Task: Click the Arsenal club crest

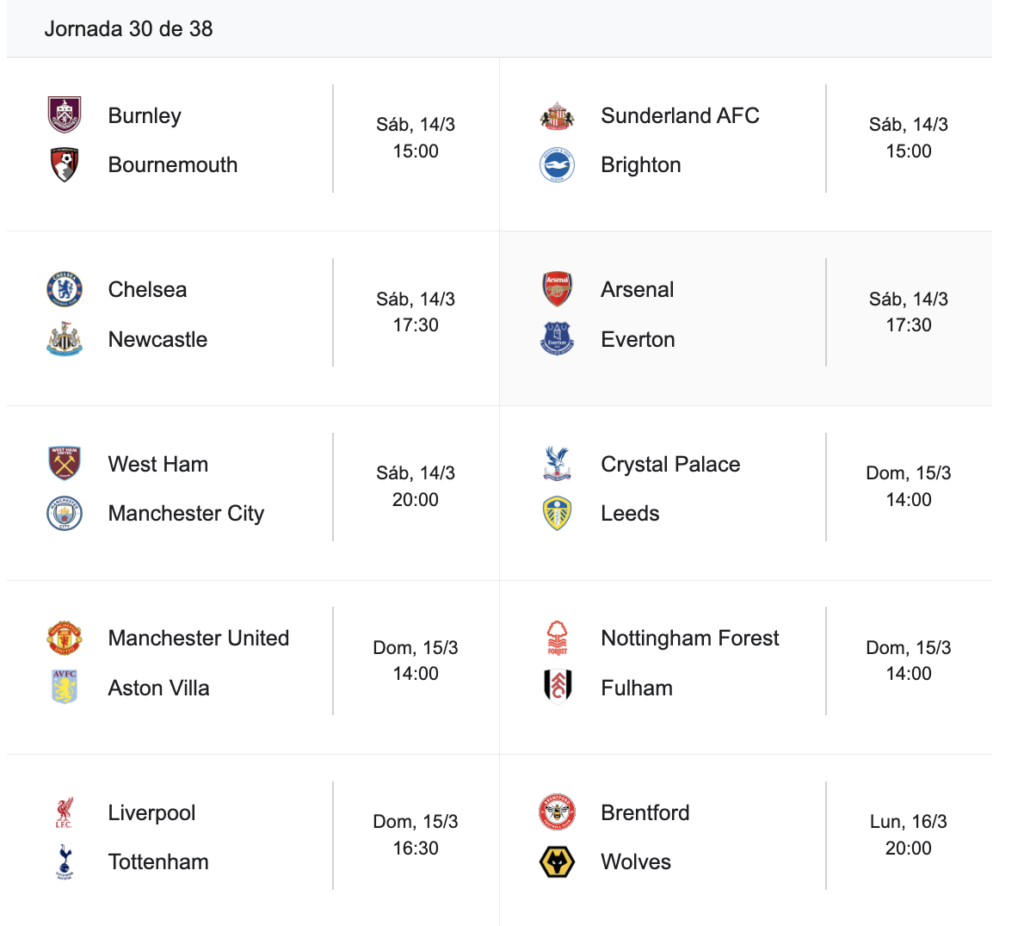Action: tap(557, 290)
